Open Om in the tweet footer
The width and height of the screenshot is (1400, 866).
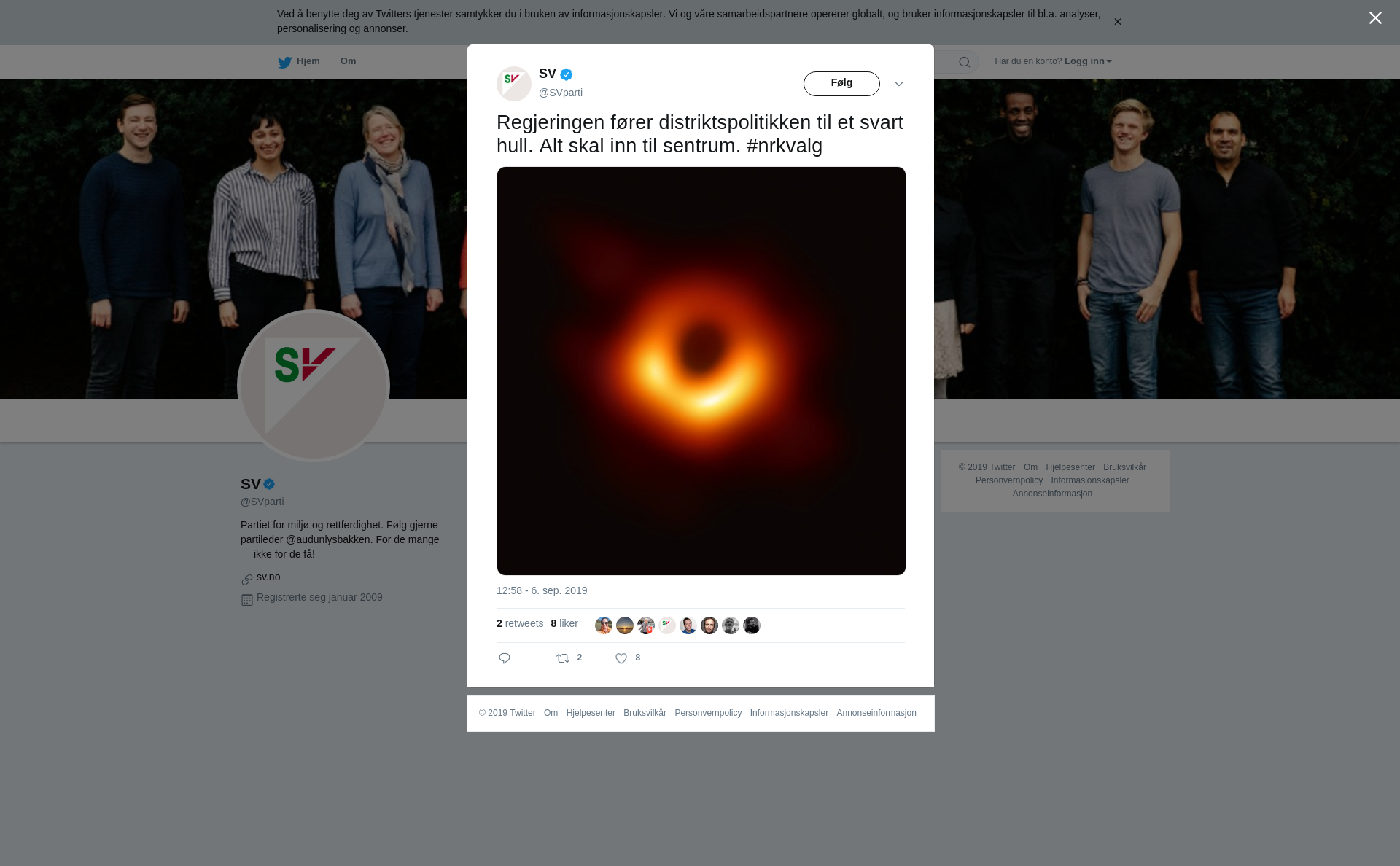[x=551, y=713]
